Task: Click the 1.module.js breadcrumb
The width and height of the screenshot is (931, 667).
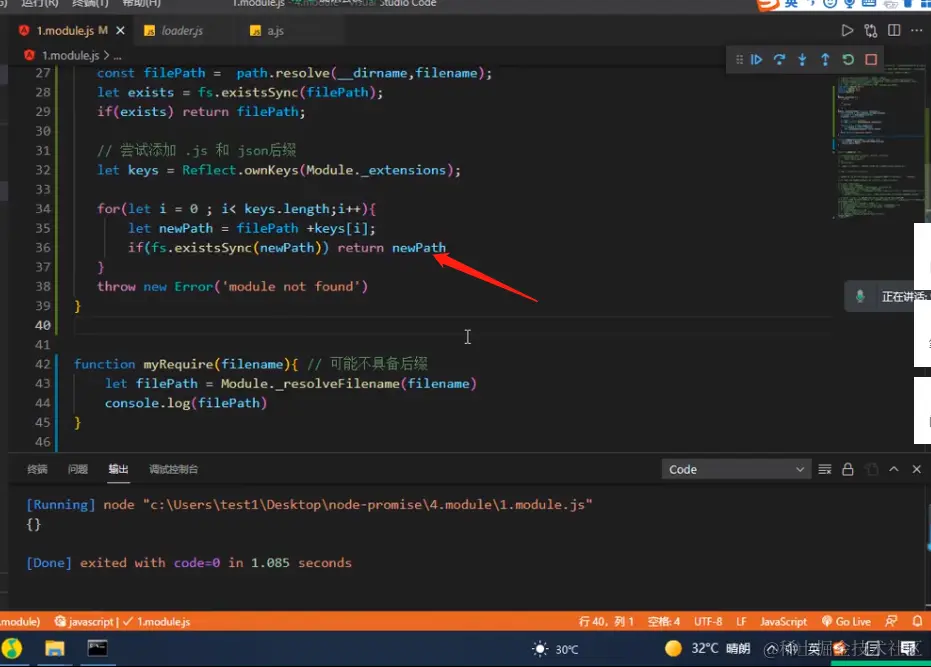Action: 70,55
